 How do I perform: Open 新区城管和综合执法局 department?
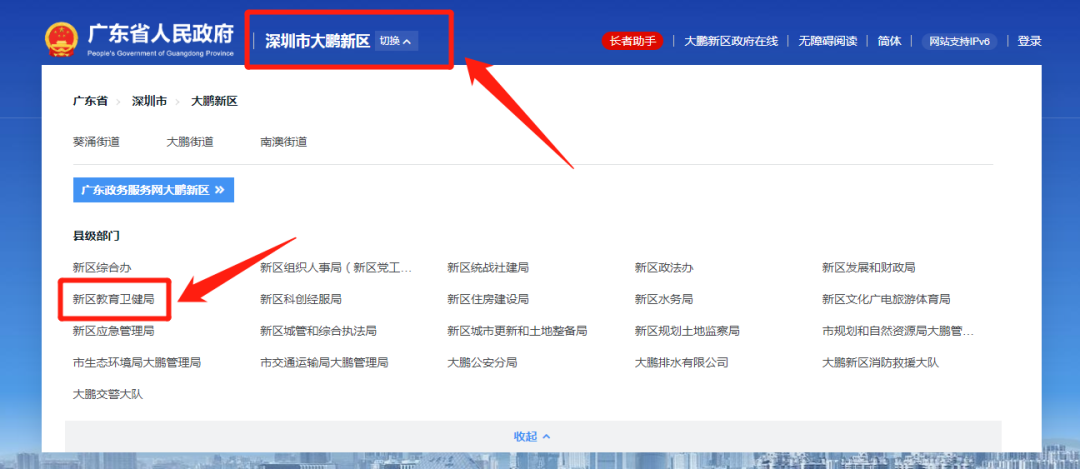coord(318,331)
